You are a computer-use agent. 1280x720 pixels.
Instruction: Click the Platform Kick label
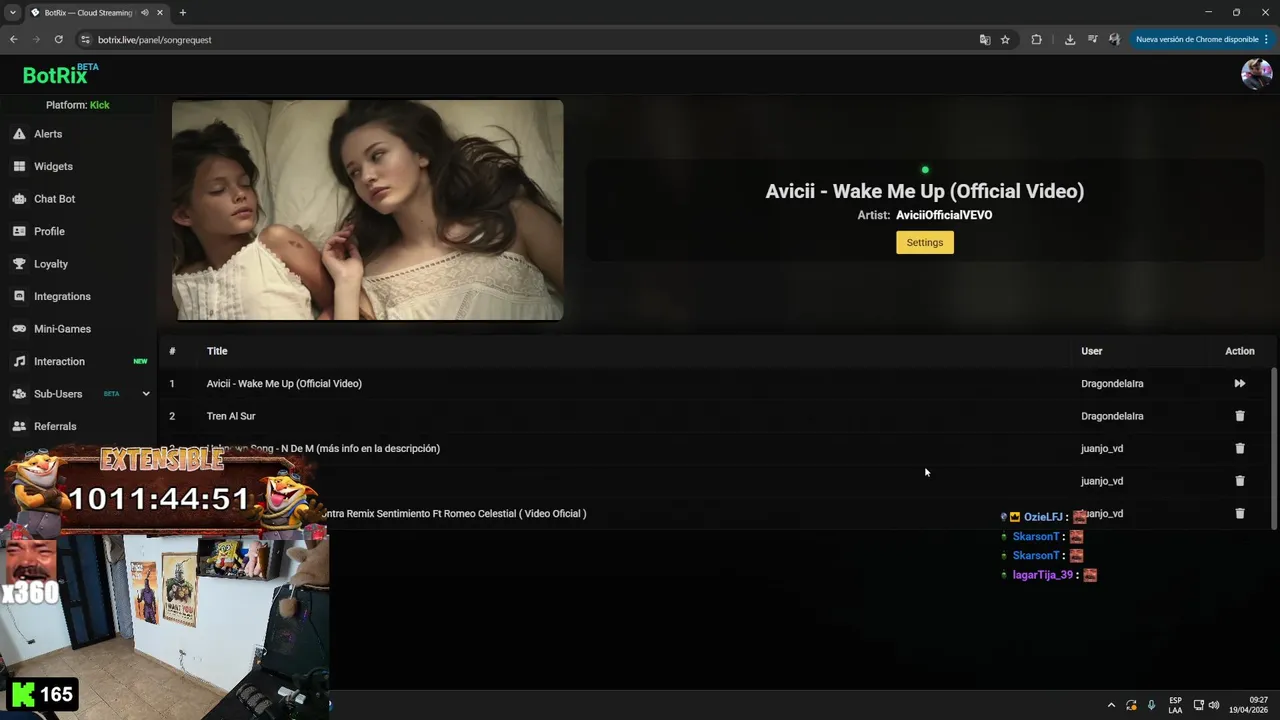point(78,105)
